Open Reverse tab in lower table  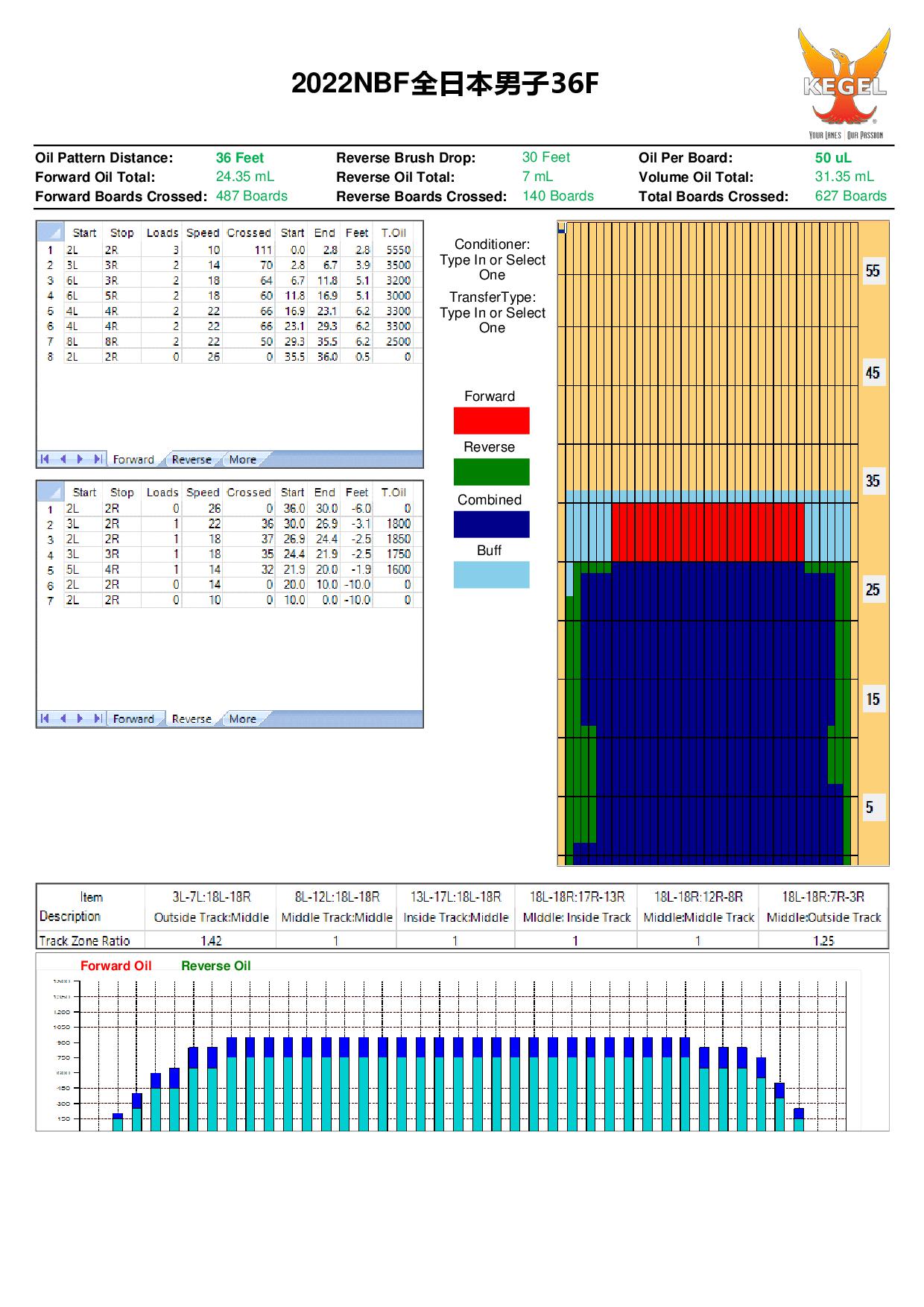click(x=192, y=719)
